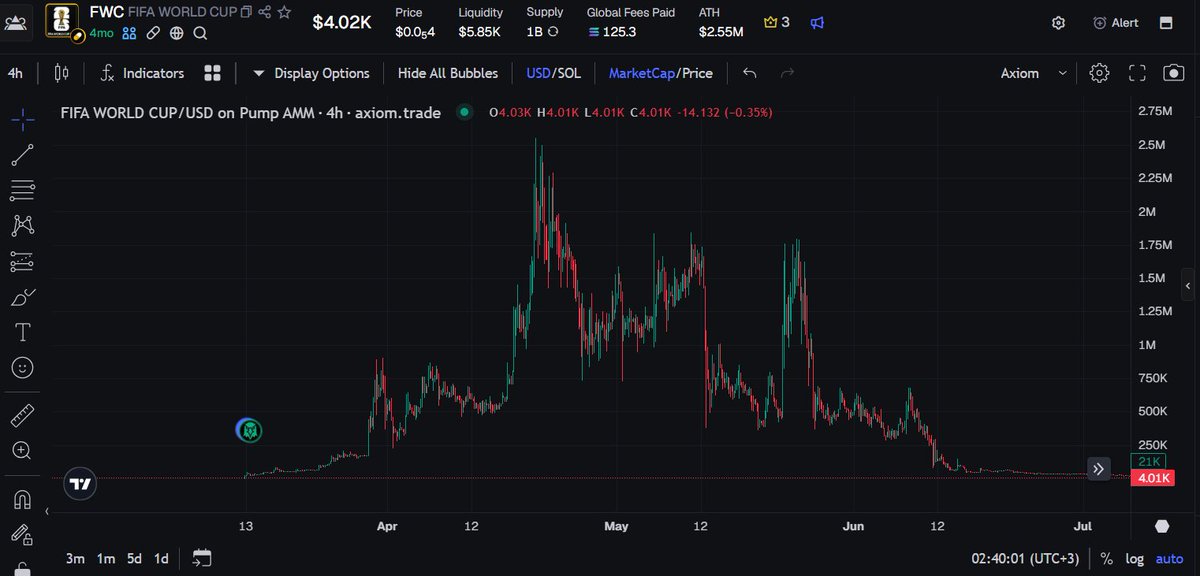Screen dimensions: 1200x576
Task: Open the pill link icon under FWC
Action: pos(153,33)
